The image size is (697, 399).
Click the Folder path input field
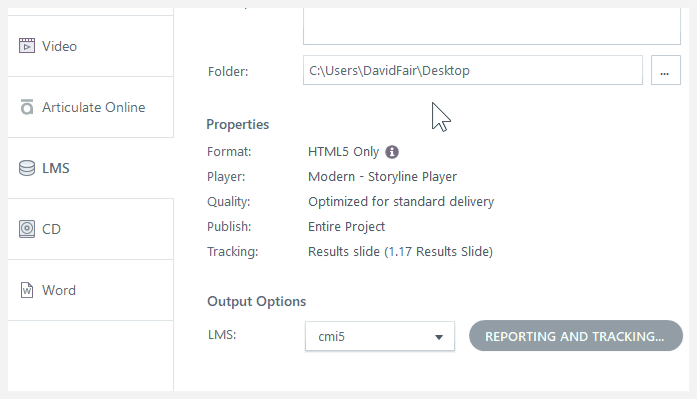(473, 70)
